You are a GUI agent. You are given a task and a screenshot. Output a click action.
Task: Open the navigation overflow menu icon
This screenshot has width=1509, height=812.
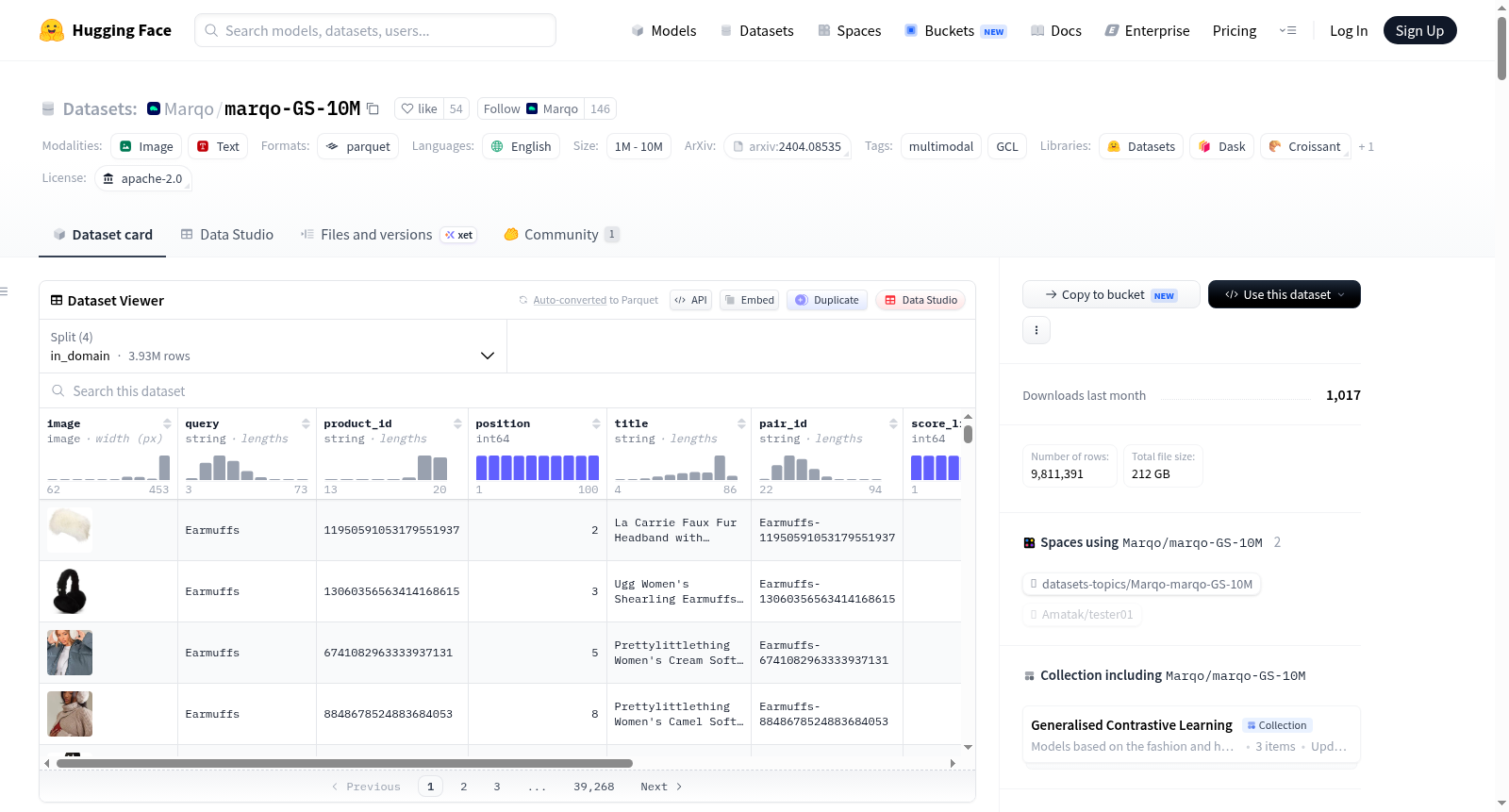[x=1287, y=30]
